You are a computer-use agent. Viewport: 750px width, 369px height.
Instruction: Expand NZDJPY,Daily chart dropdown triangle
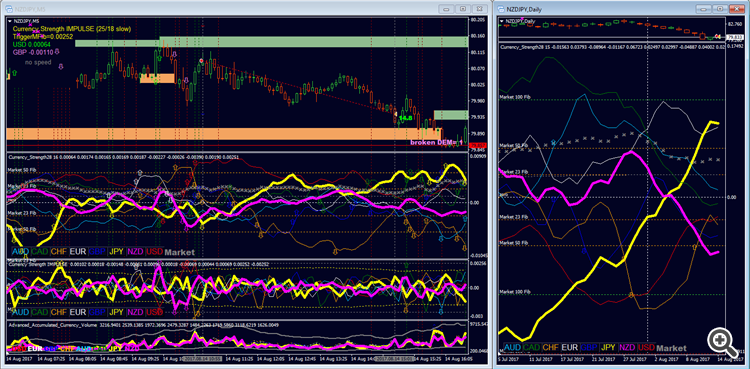click(x=502, y=21)
